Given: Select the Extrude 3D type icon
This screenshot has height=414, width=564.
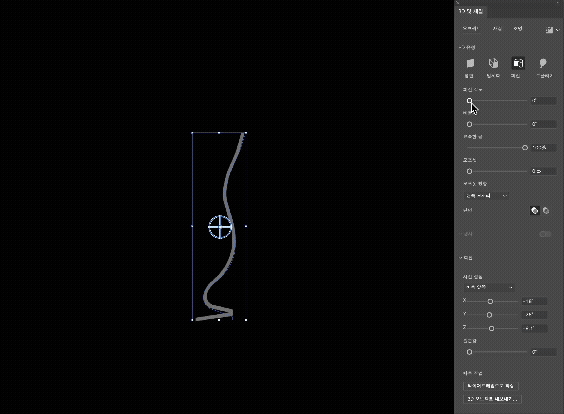Looking at the screenshot, I should tap(494, 64).
